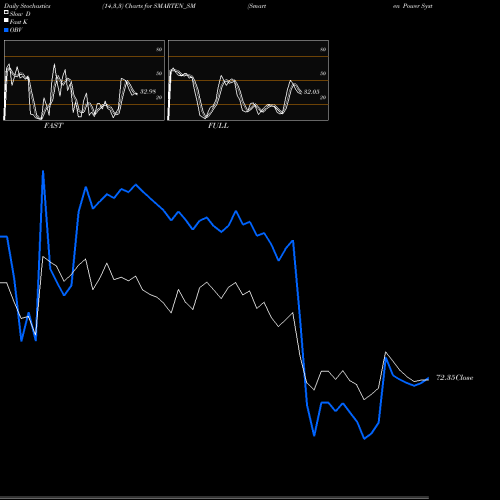Screen dimensions: 500x500
Task: Click the blue OBV legend swatch
Action: (x=6, y=30)
